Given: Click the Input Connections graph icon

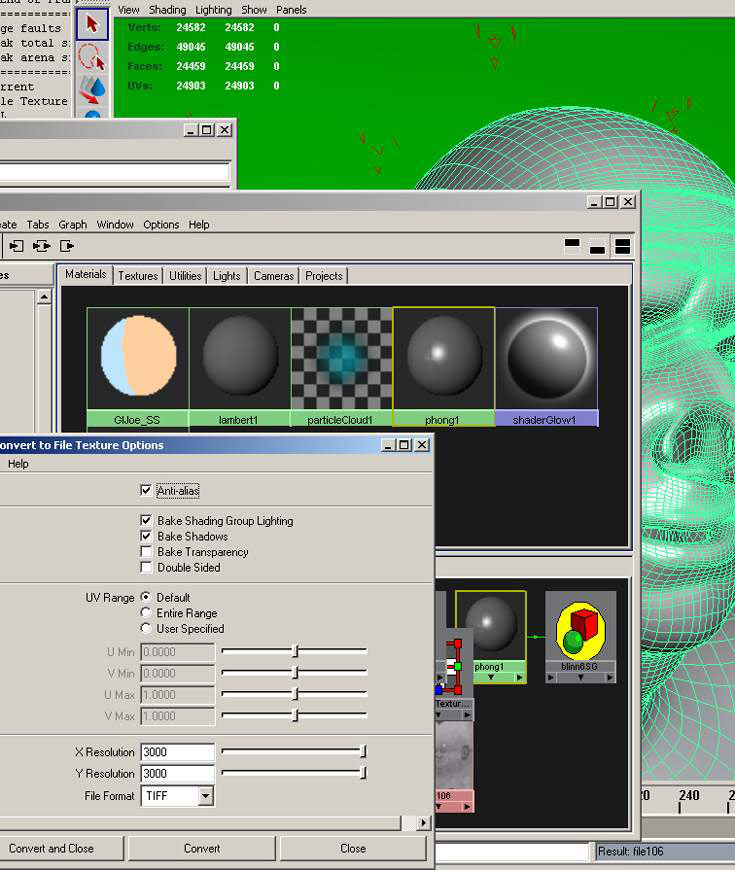Looking at the screenshot, I should pyautogui.click(x=17, y=246).
